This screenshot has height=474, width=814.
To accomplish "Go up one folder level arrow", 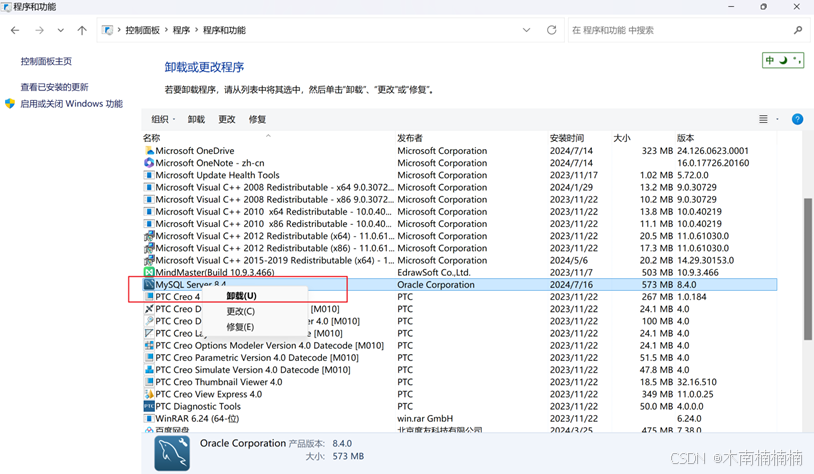I will 82,30.
